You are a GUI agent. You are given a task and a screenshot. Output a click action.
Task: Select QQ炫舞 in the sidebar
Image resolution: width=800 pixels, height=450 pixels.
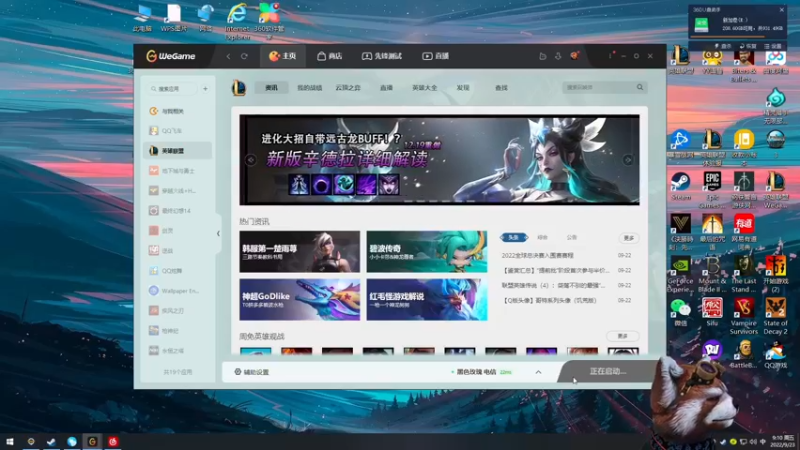click(x=178, y=271)
